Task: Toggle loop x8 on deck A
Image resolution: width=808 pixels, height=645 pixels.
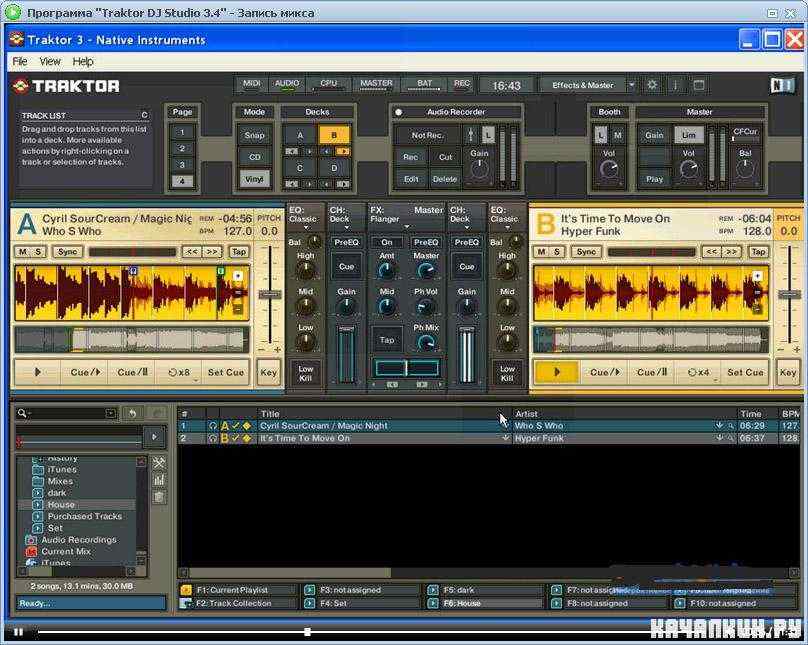Action: 179,372
